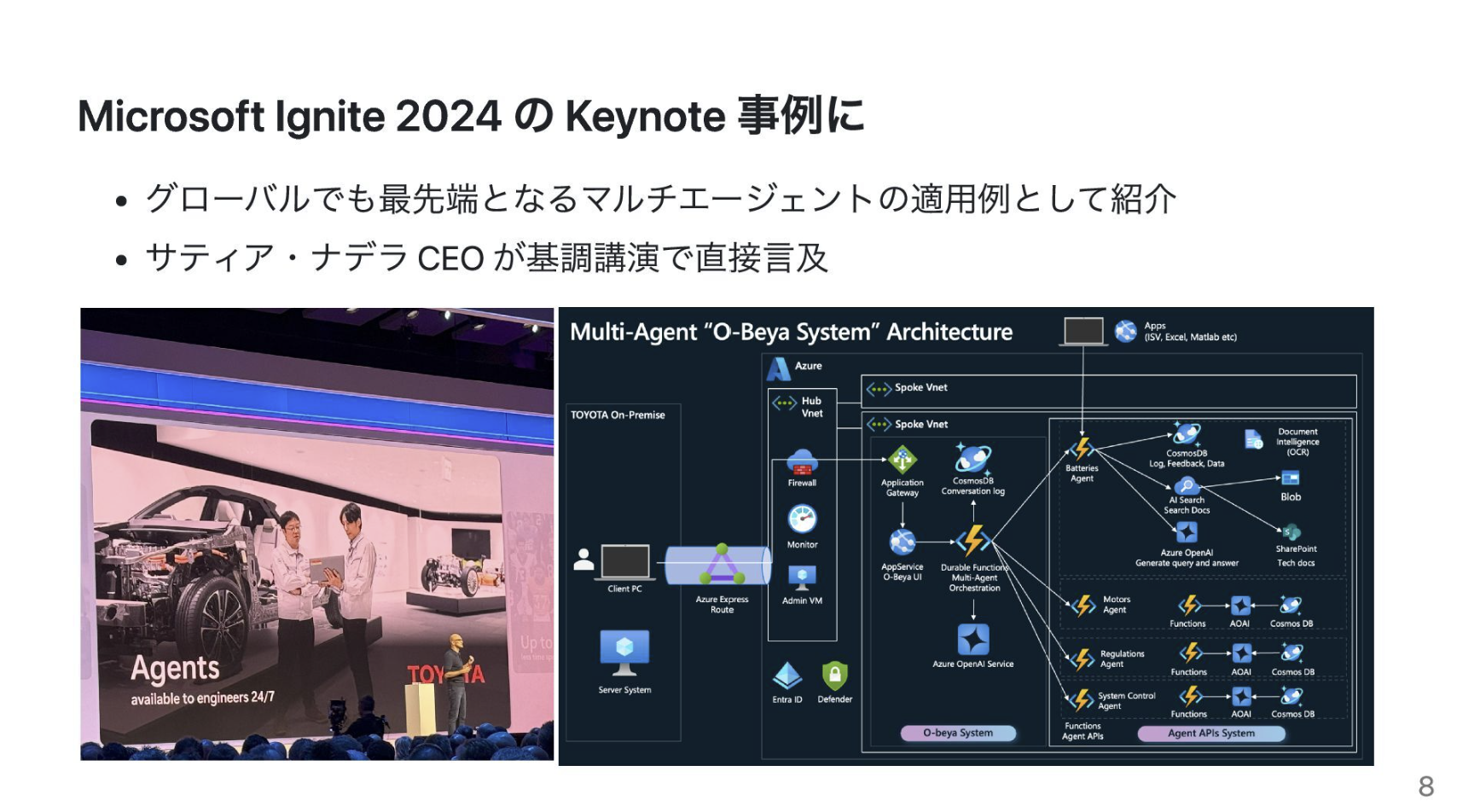The height and width of the screenshot is (812, 1457).
Task: Click the Functions icon in System Control Agent row
Action: coord(1190,697)
